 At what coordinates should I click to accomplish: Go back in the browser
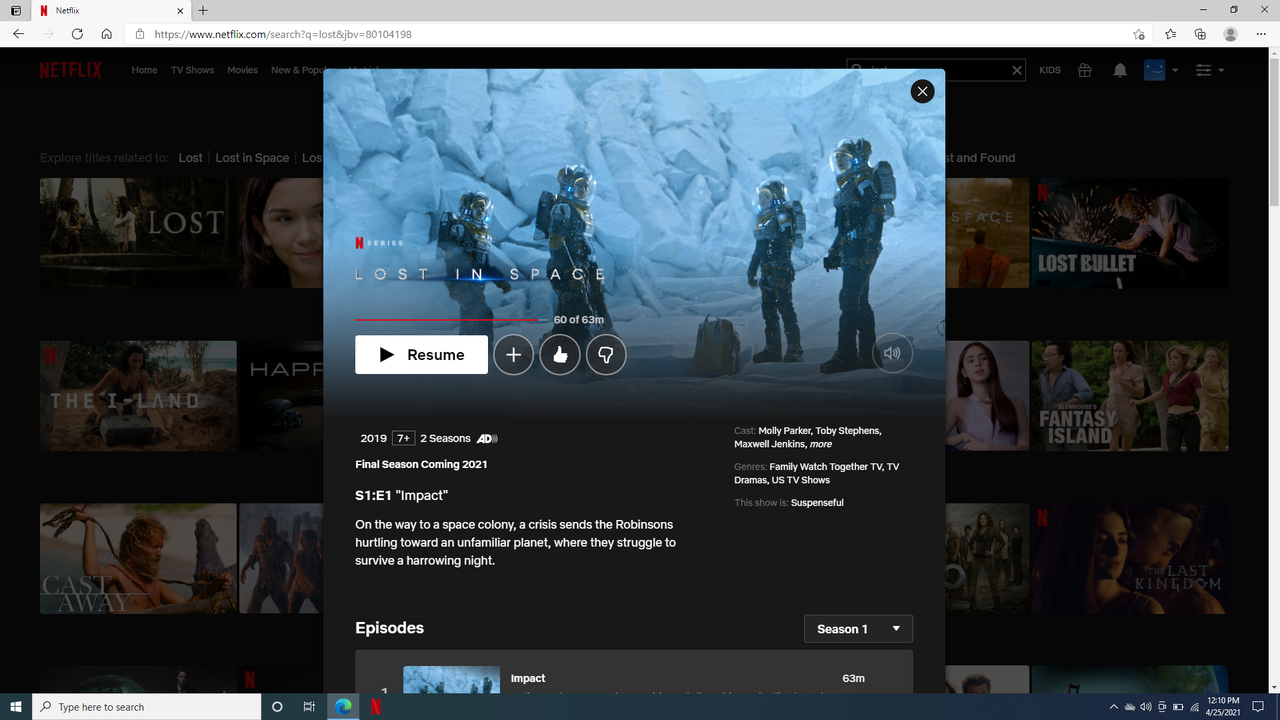19,34
